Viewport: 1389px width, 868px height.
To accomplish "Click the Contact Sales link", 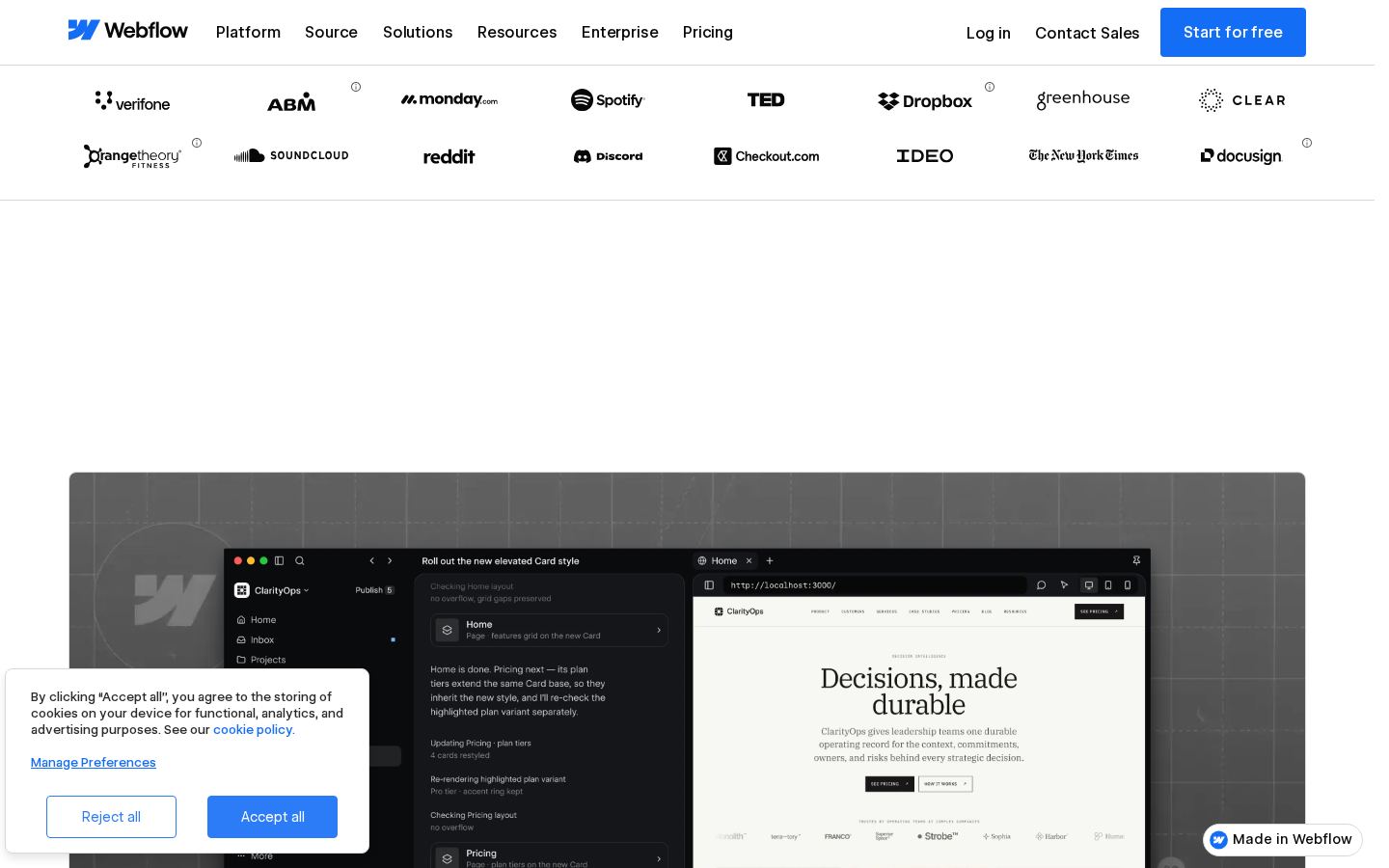I will 1087,33.
